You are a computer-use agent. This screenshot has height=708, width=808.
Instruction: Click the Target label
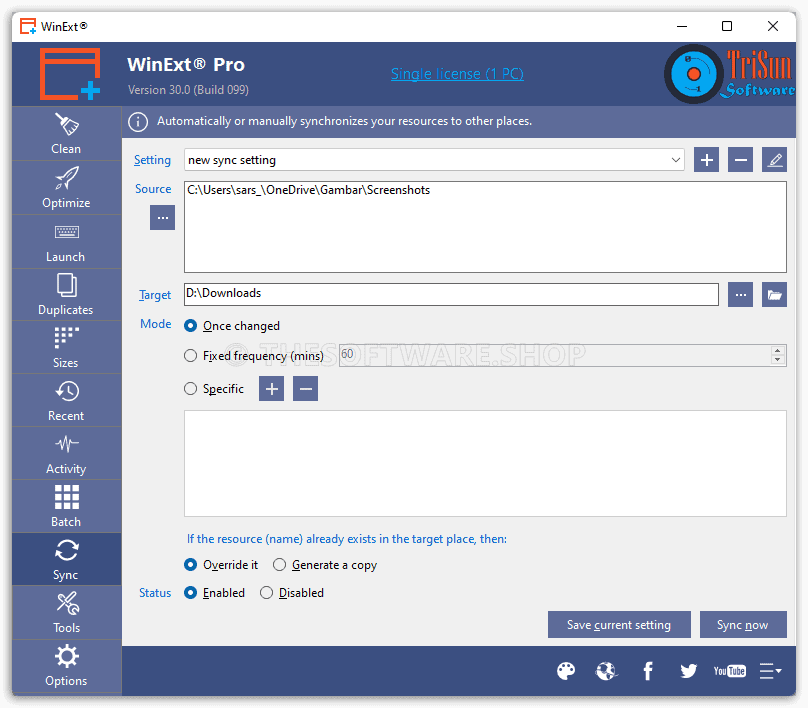point(155,295)
